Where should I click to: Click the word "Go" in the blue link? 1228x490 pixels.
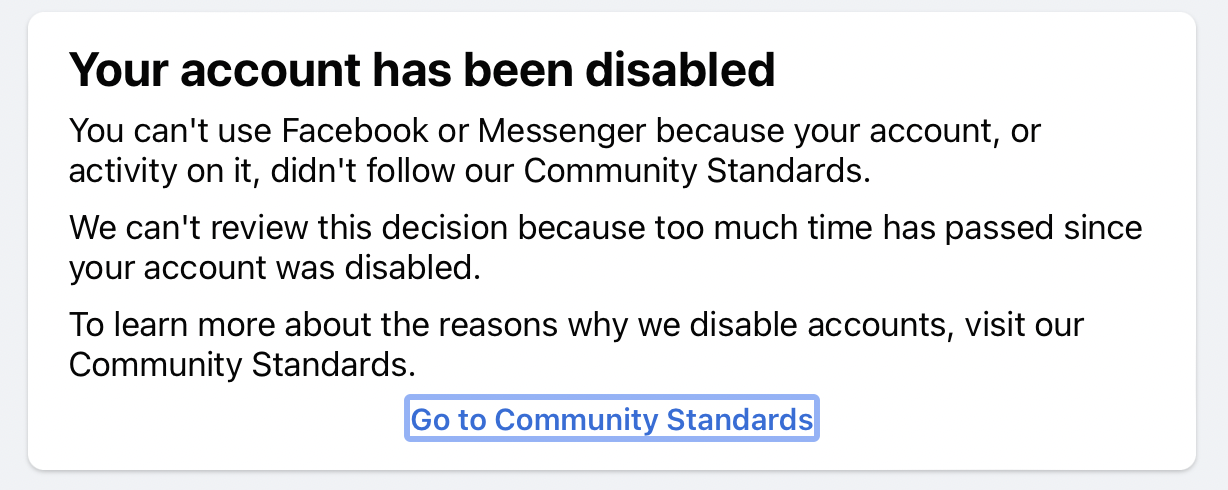(x=430, y=419)
